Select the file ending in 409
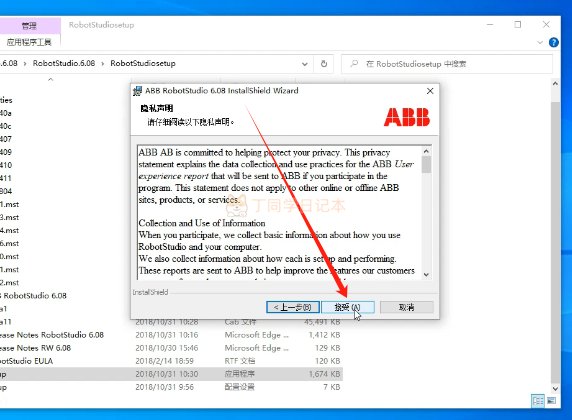Screen dimensions: 572x420 tap(6, 152)
